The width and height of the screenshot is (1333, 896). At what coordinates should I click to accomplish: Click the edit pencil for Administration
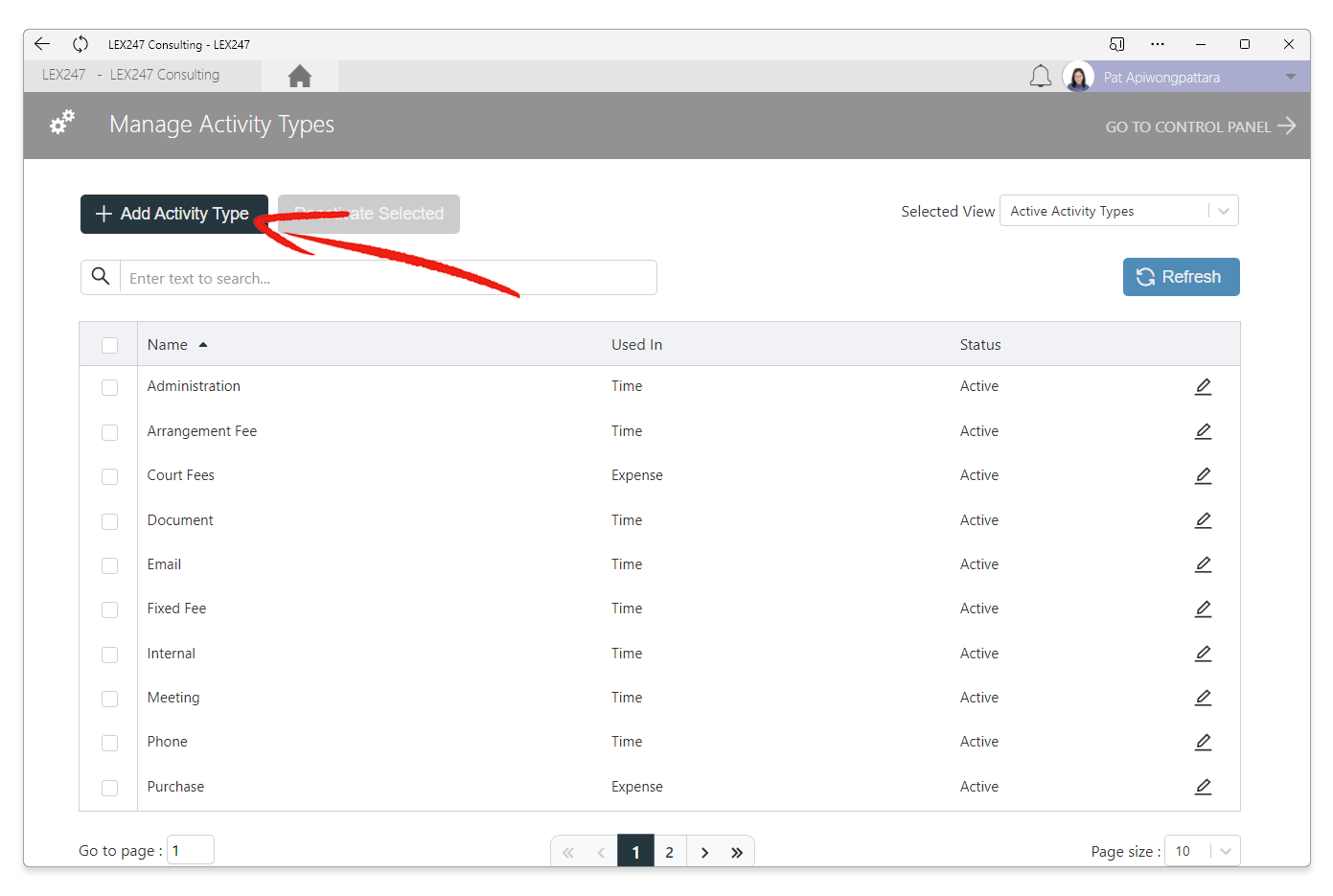(1203, 386)
